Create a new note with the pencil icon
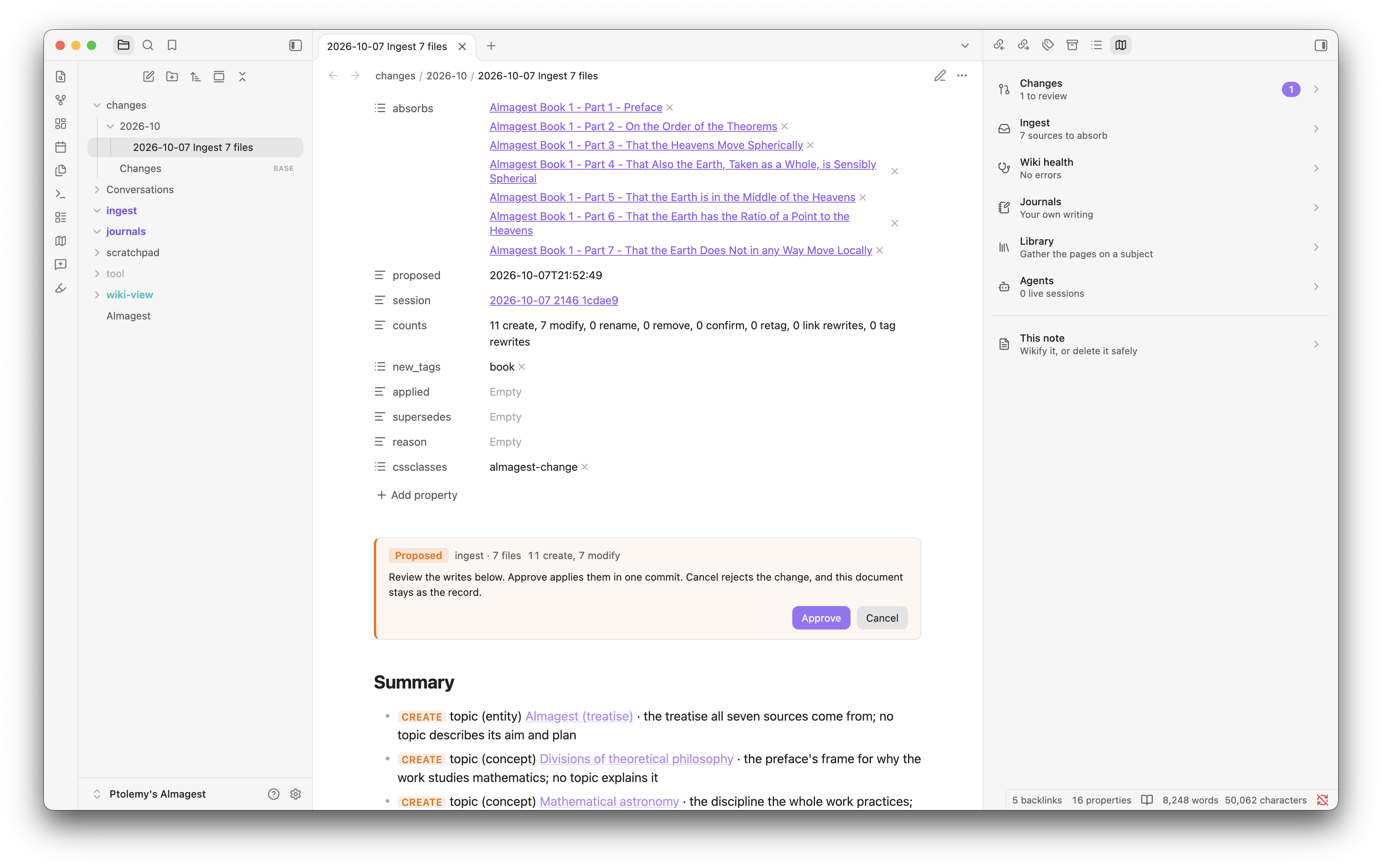1382x868 pixels. point(148,76)
